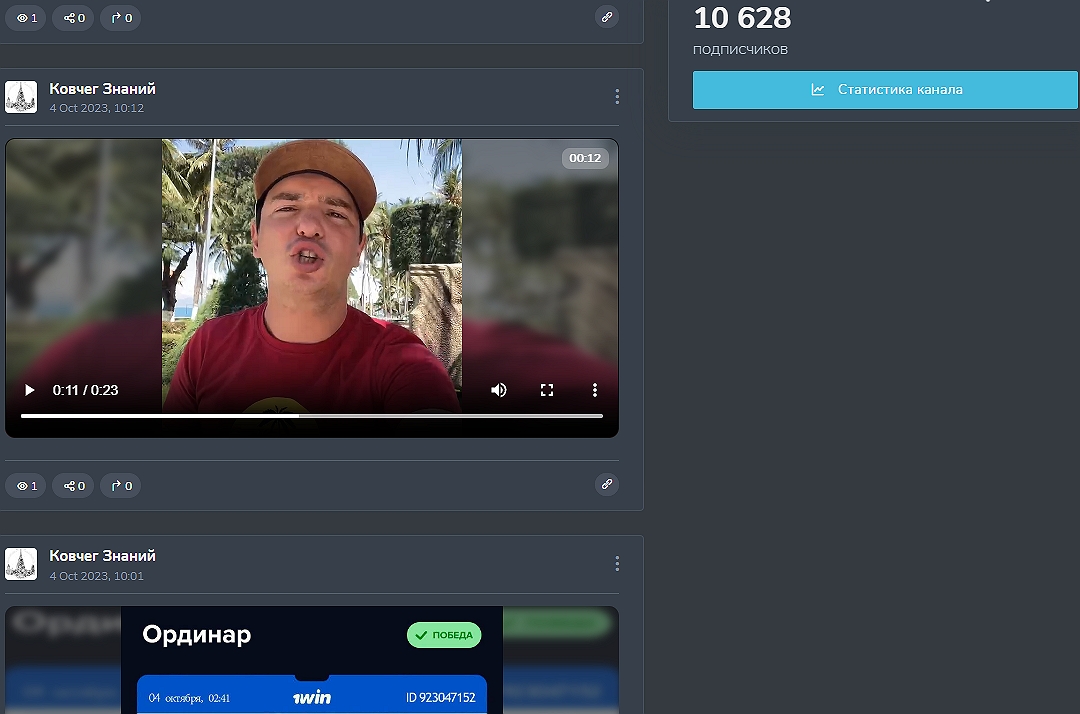
Task: Open the video player's three-dot options menu
Action: [595, 390]
